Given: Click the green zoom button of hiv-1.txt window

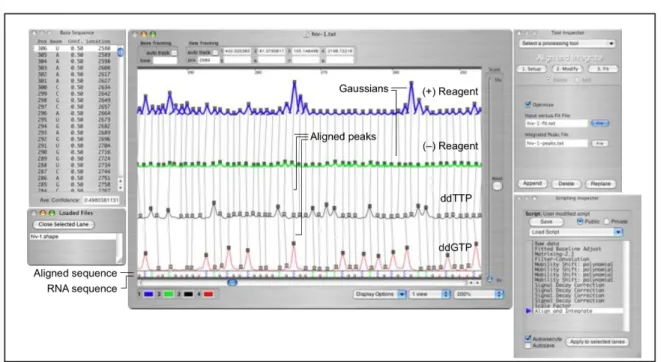Looking at the screenshot, I should 153,34.
